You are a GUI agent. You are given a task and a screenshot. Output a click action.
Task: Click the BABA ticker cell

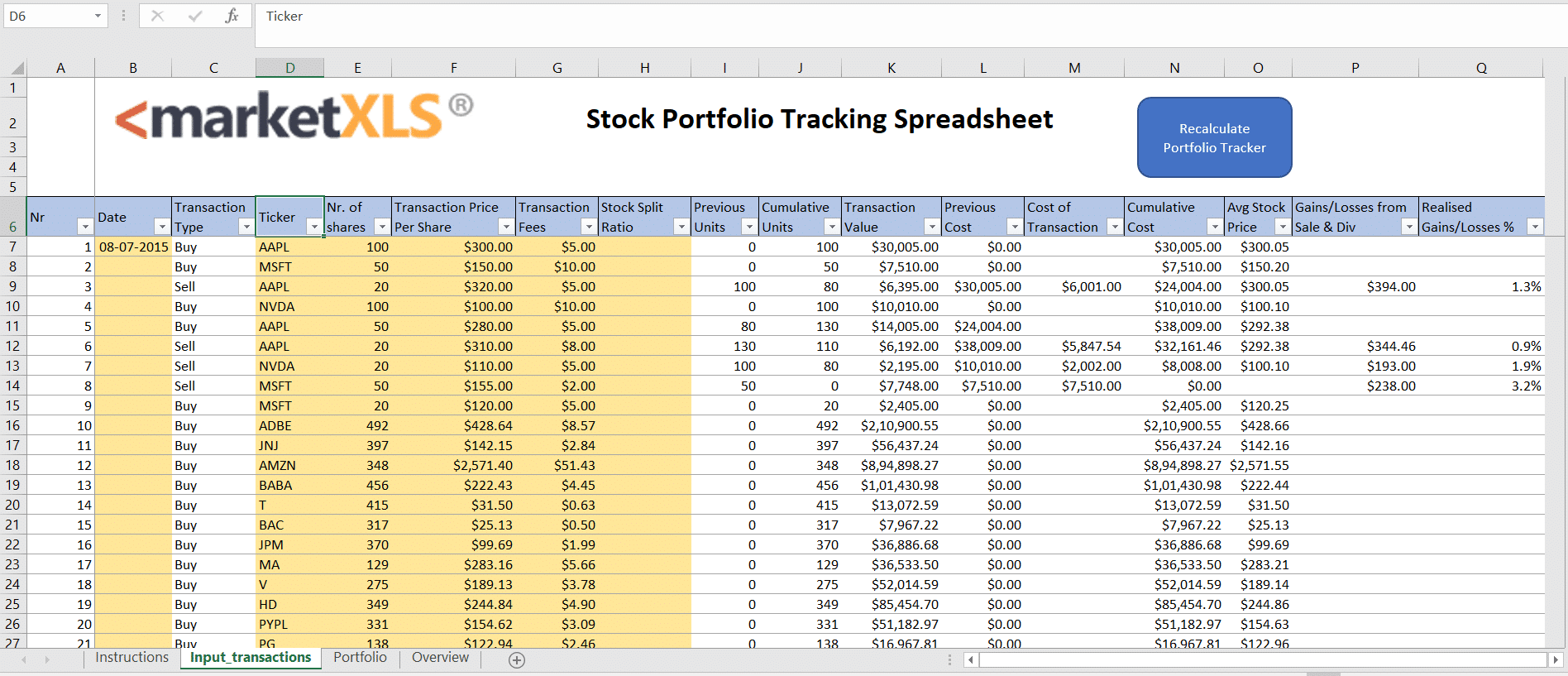(289, 485)
